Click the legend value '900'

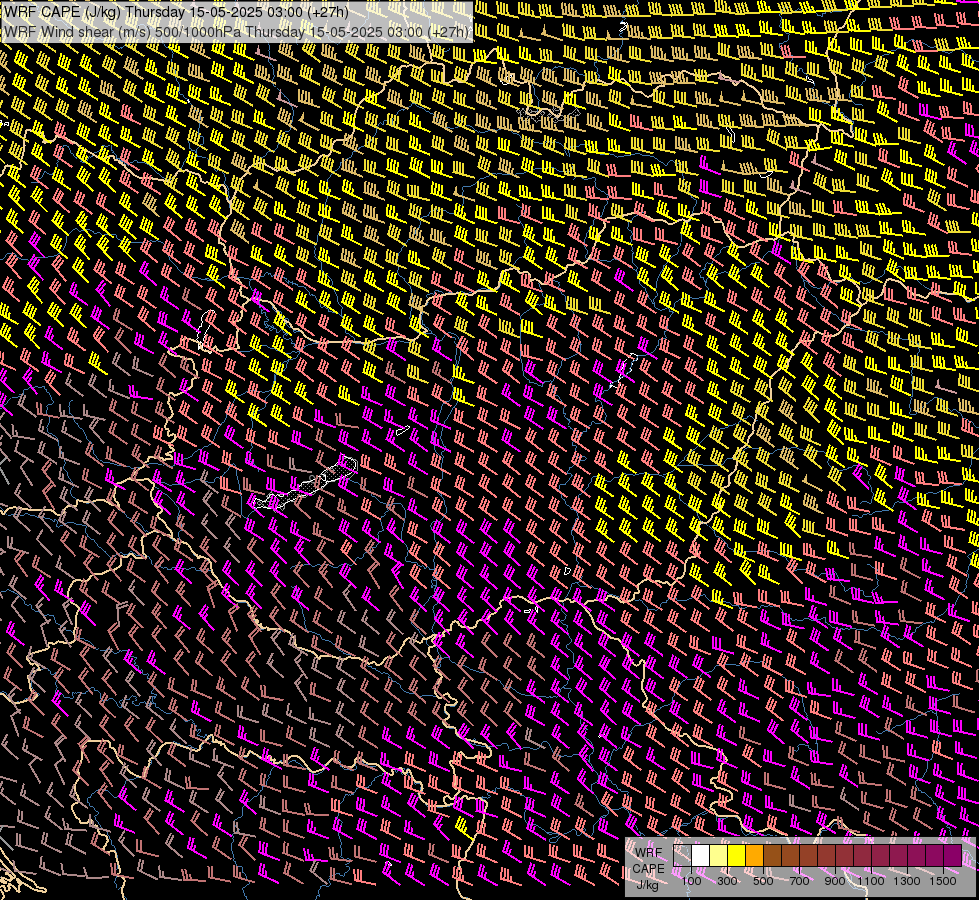[835, 881]
